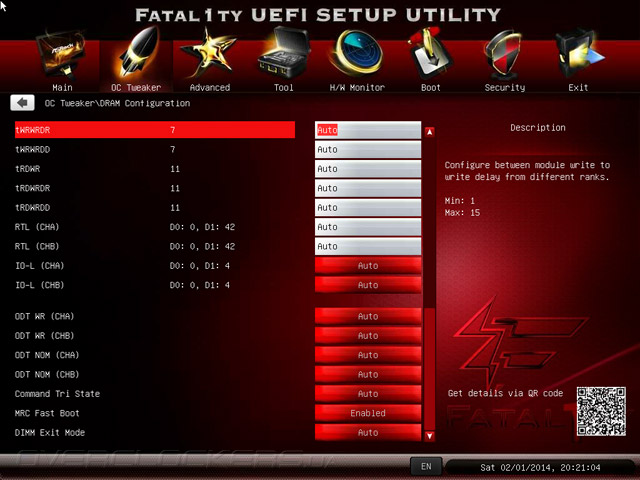Click the QR code image

click(x=601, y=411)
